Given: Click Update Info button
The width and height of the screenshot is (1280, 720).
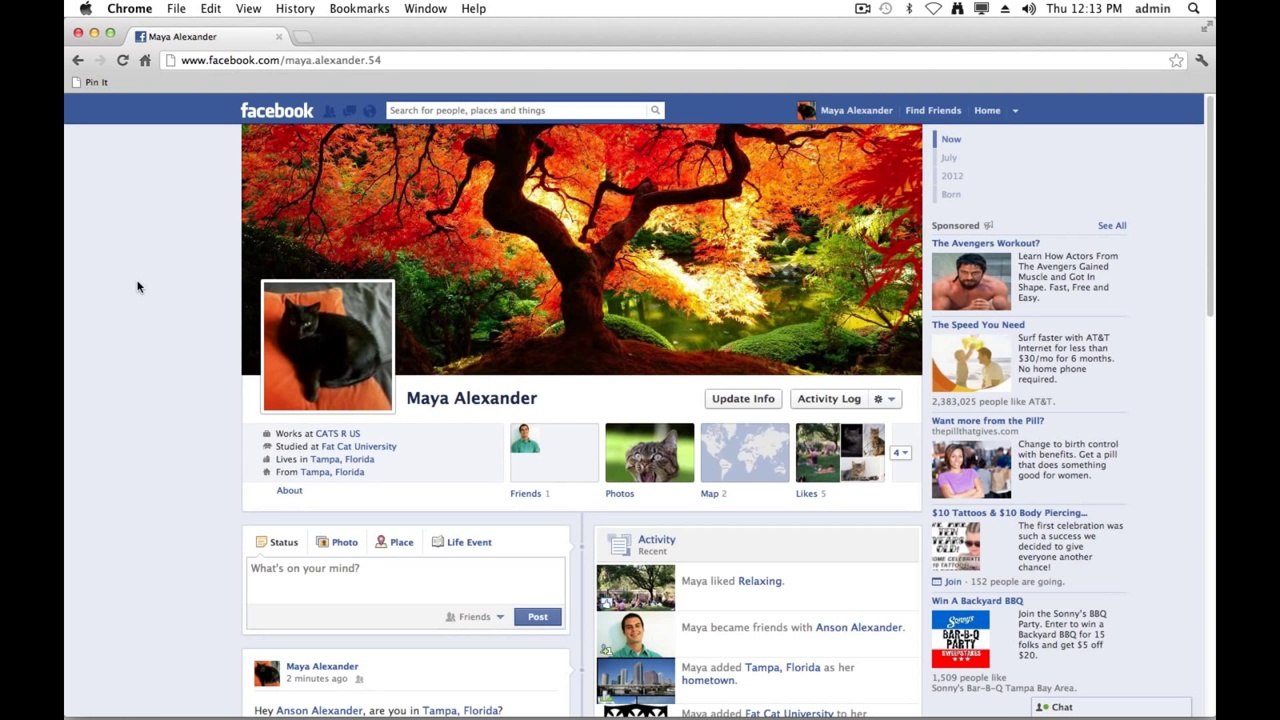Looking at the screenshot, I should click(x=743, y=399).
